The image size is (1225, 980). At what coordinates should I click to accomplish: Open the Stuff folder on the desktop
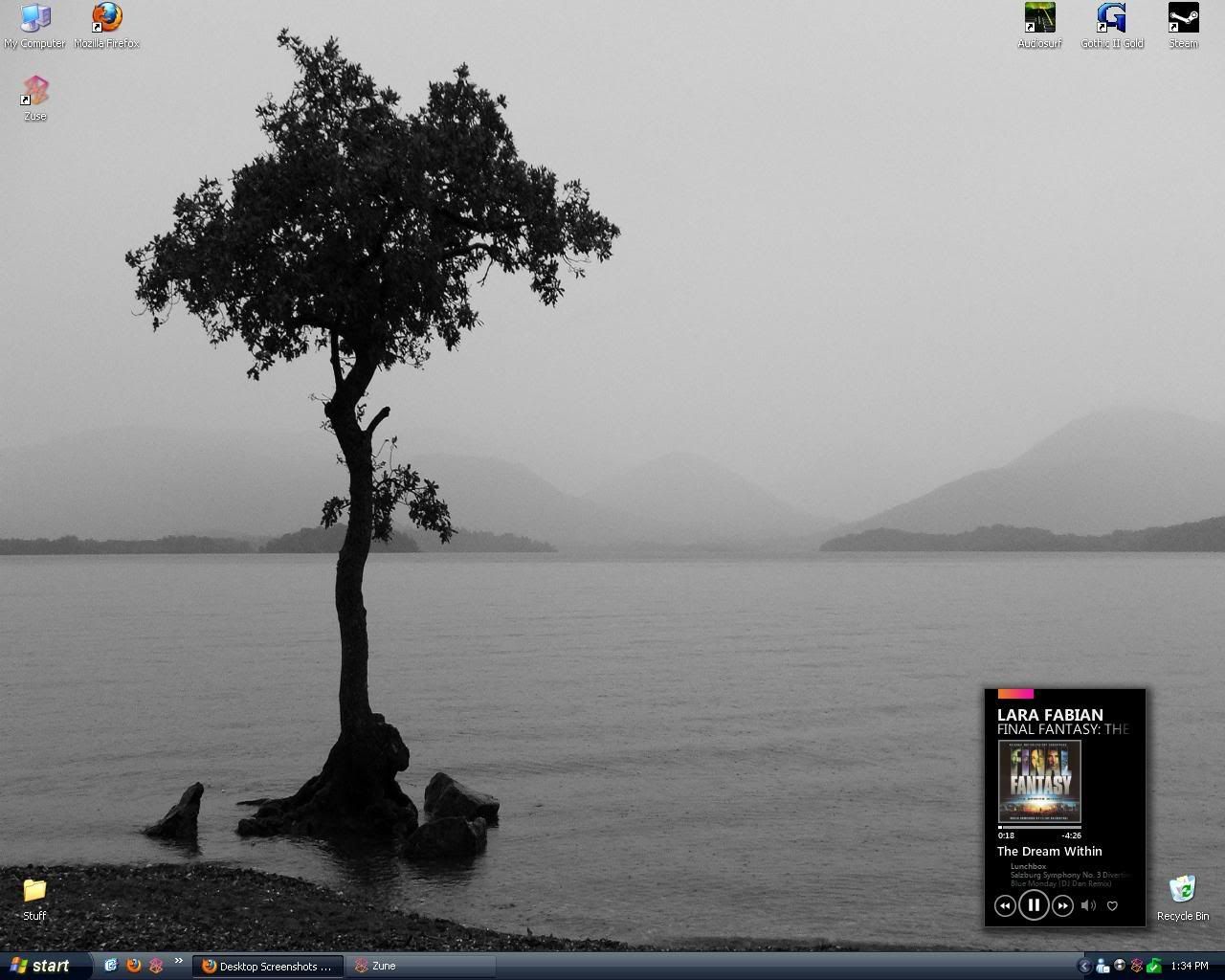[x=34, y=898]
